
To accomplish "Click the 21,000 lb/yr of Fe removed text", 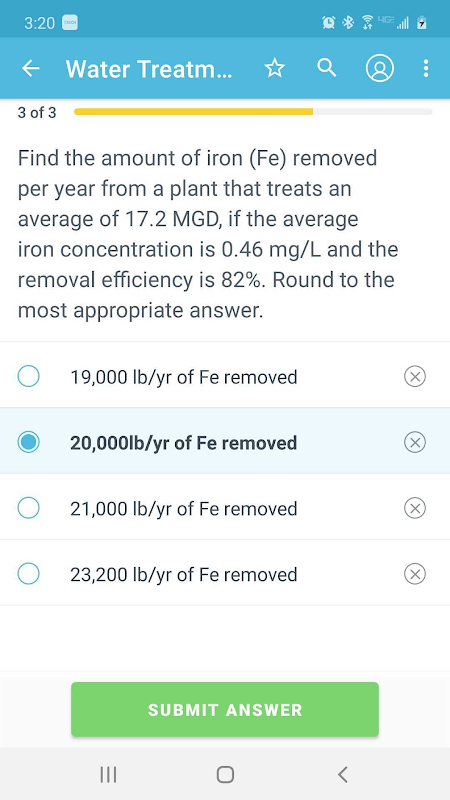I will click(184, 509).
